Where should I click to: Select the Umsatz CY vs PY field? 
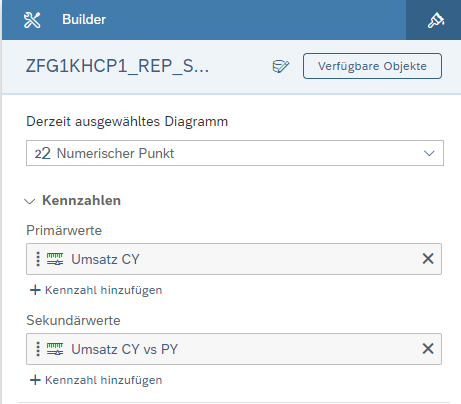pyautogui.click(x=234, y=349)
